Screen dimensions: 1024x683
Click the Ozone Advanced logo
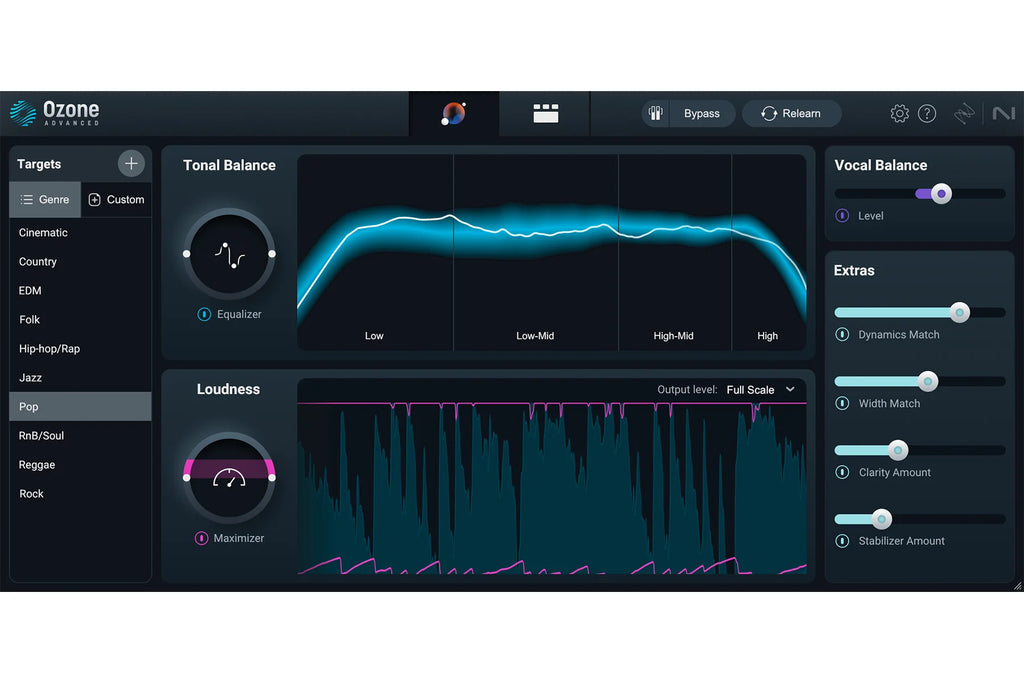[x=57, y=111]
